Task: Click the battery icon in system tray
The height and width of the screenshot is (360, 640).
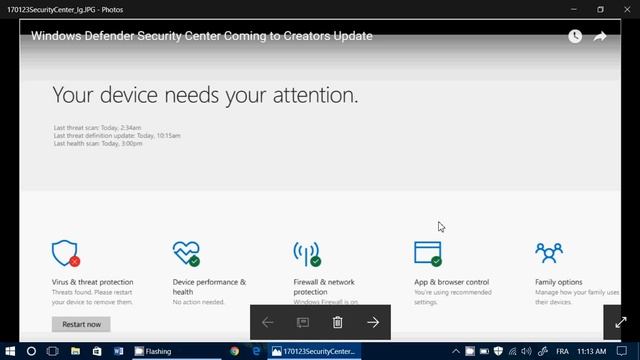Action: pos(484,351)
